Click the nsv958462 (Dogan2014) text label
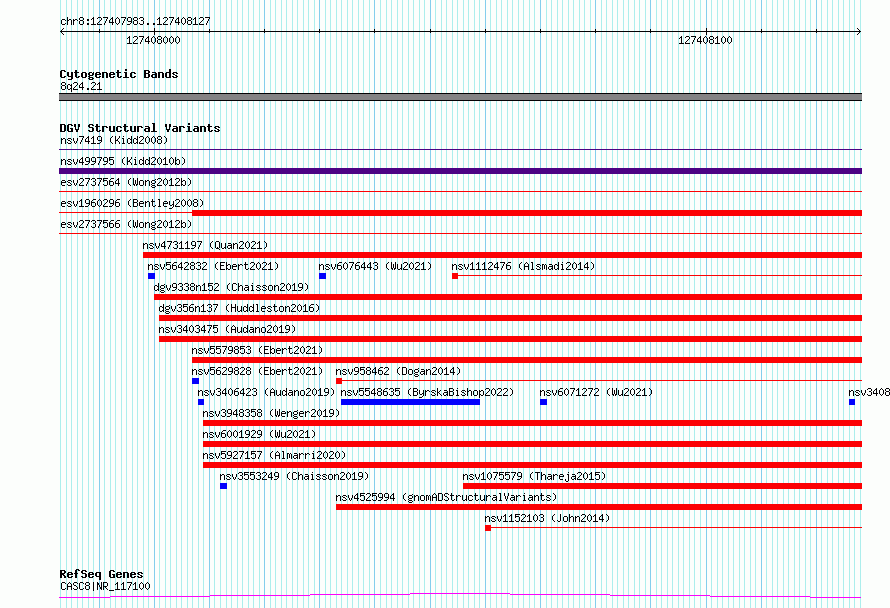Viewport: 890px width, 608px height. pyautogui.click(x=398, y=371)
